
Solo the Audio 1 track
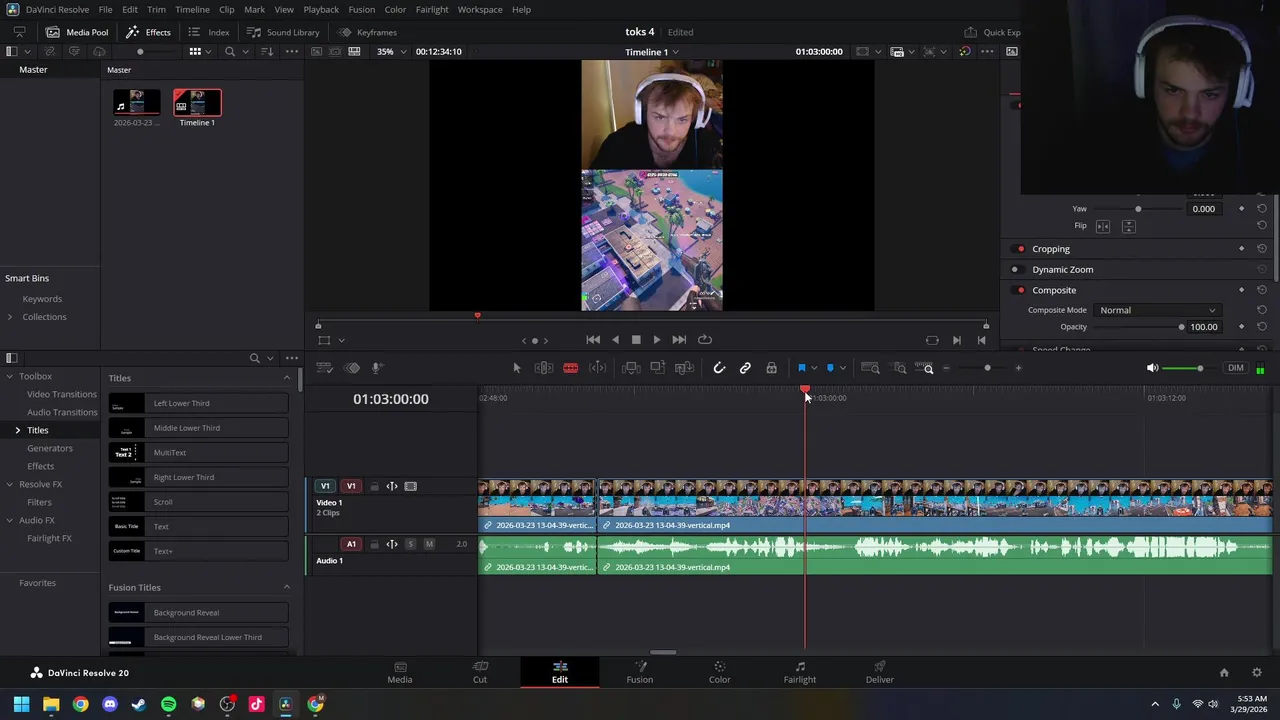coord(410,544)
